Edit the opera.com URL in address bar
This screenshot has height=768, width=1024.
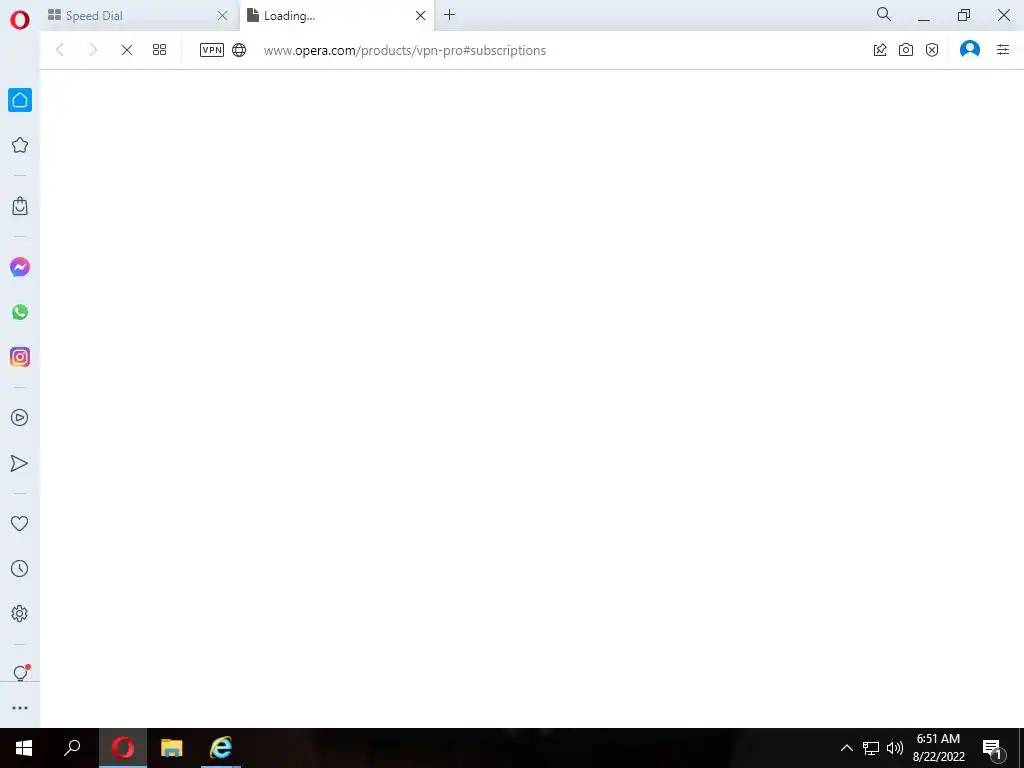click(405, 50)
